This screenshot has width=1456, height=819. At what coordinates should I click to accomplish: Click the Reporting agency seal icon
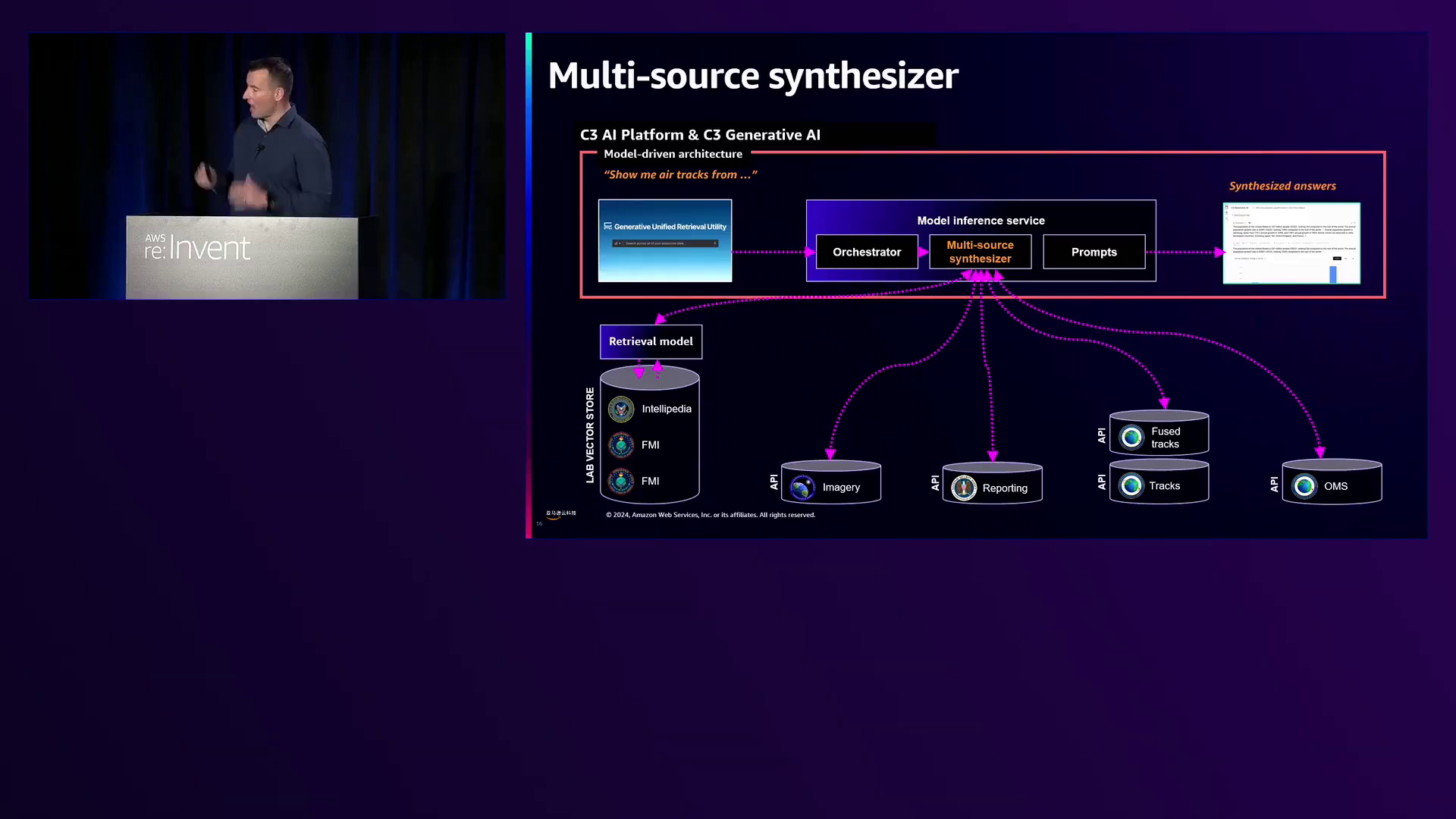964,488
